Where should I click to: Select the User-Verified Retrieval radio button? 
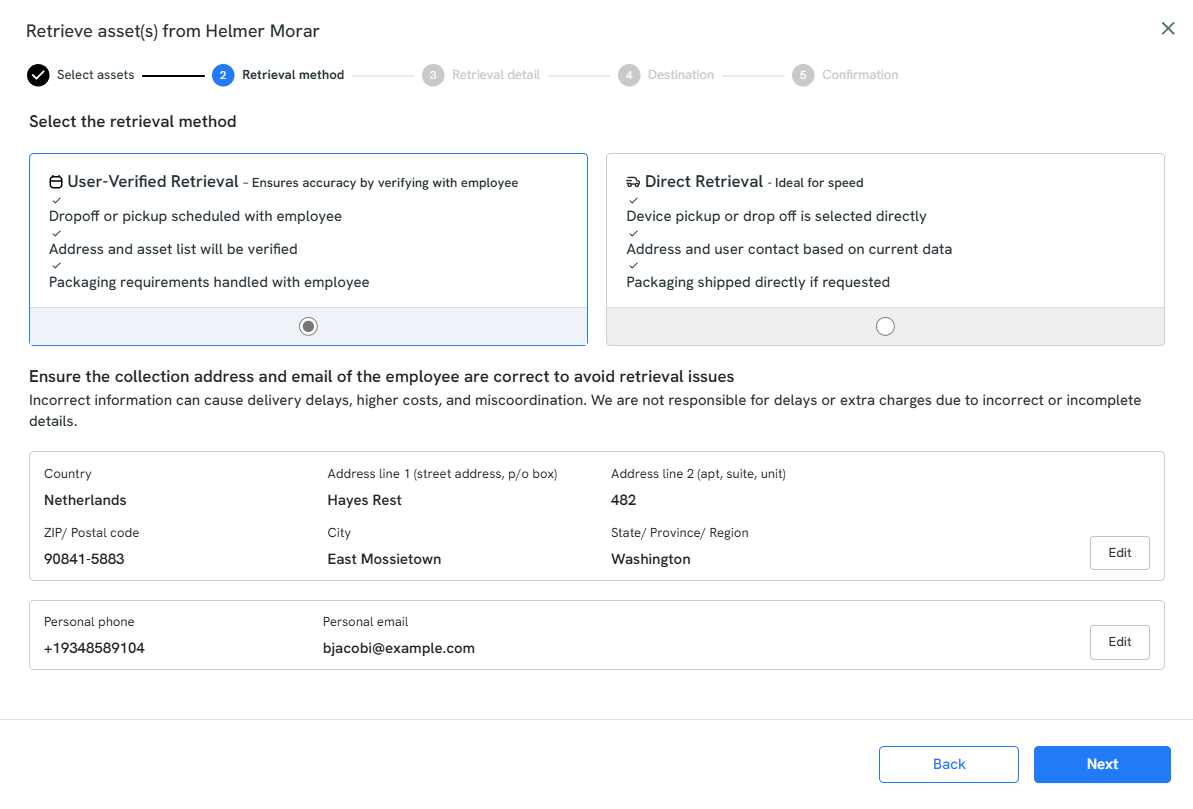click(308, 326)
